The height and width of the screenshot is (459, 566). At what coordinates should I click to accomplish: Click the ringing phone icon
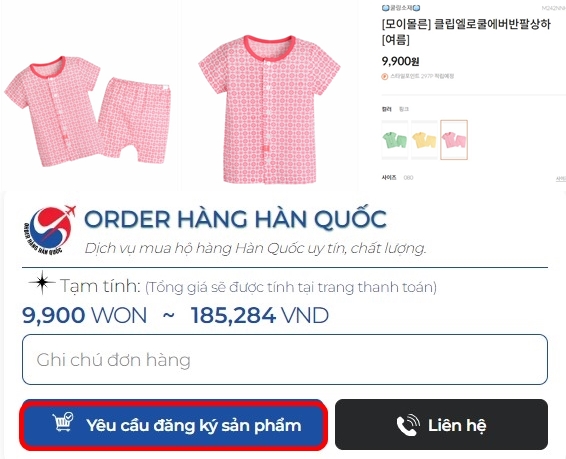(408, 425)
